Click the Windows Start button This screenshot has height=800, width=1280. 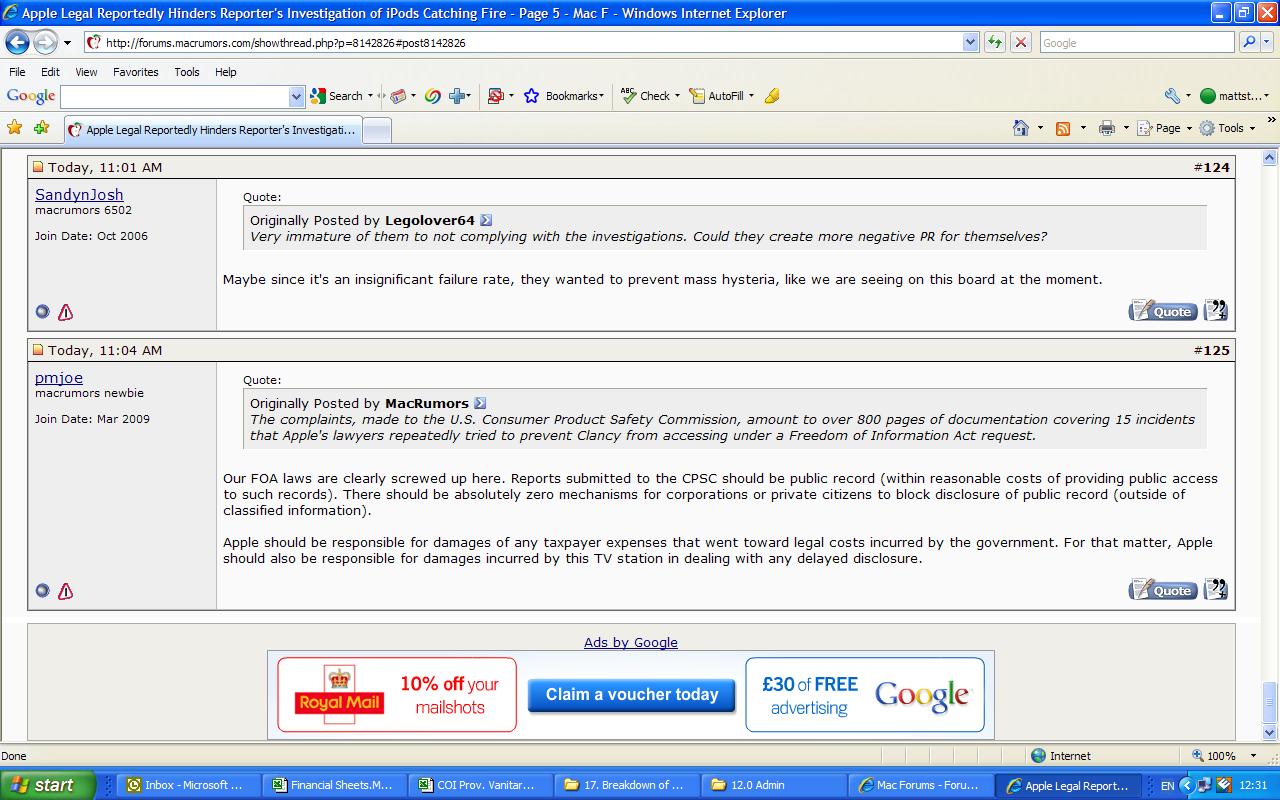[x=47, y=785]
